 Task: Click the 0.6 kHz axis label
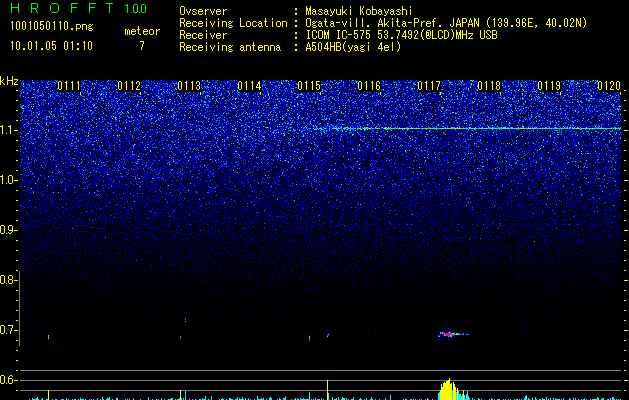(x=8, y=380)
